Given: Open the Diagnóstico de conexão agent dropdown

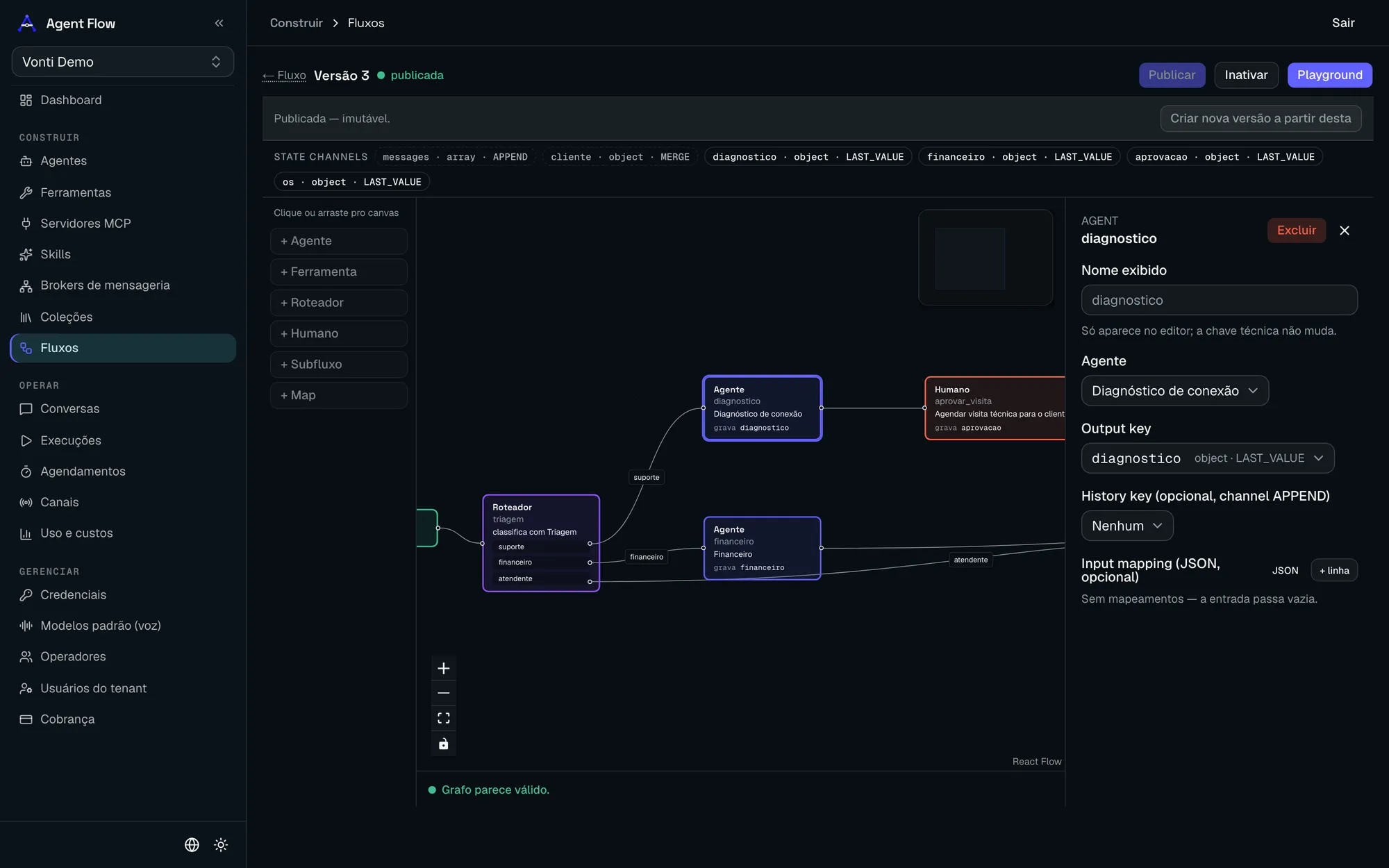Looking at the screenshot, I should [x=1174, y=391].
